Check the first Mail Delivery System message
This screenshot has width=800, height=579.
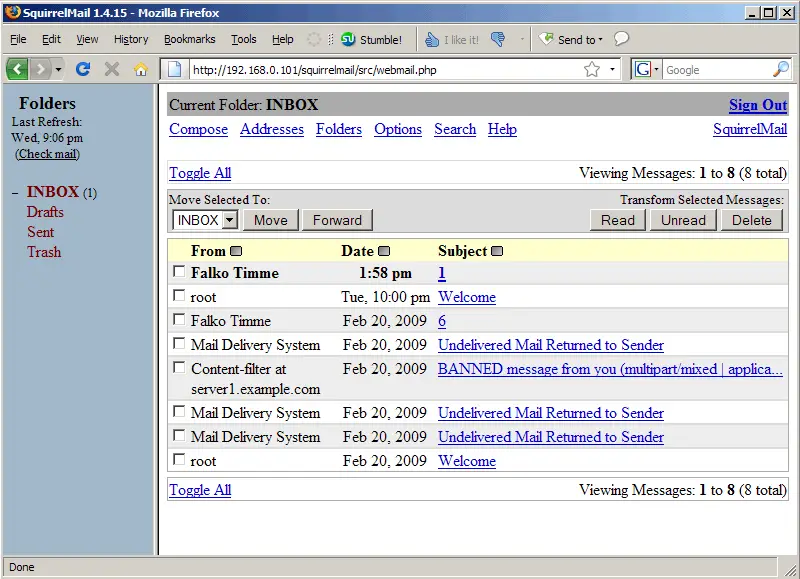pyautogui.click(x=179, y=343)
